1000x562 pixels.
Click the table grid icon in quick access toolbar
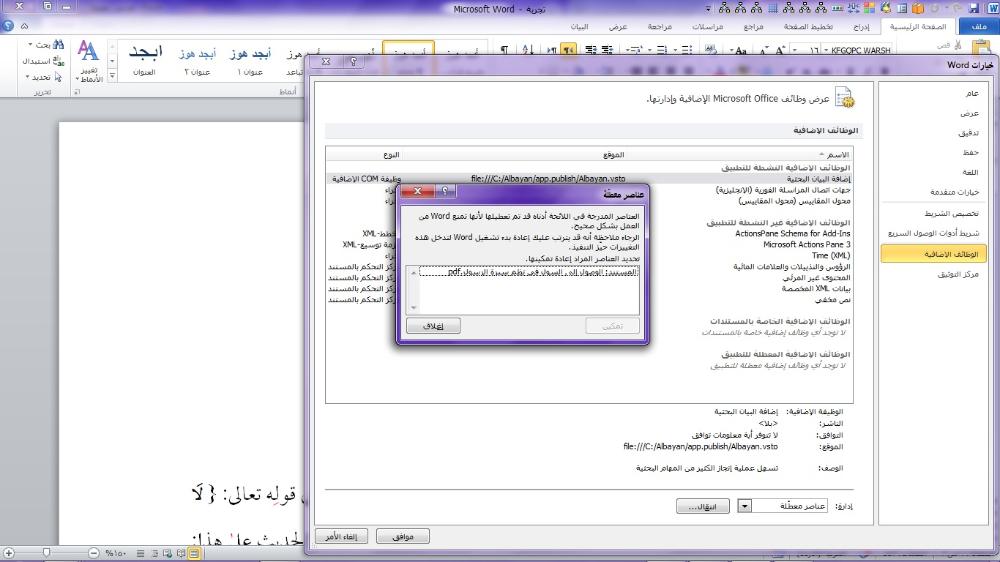(773, 8)
